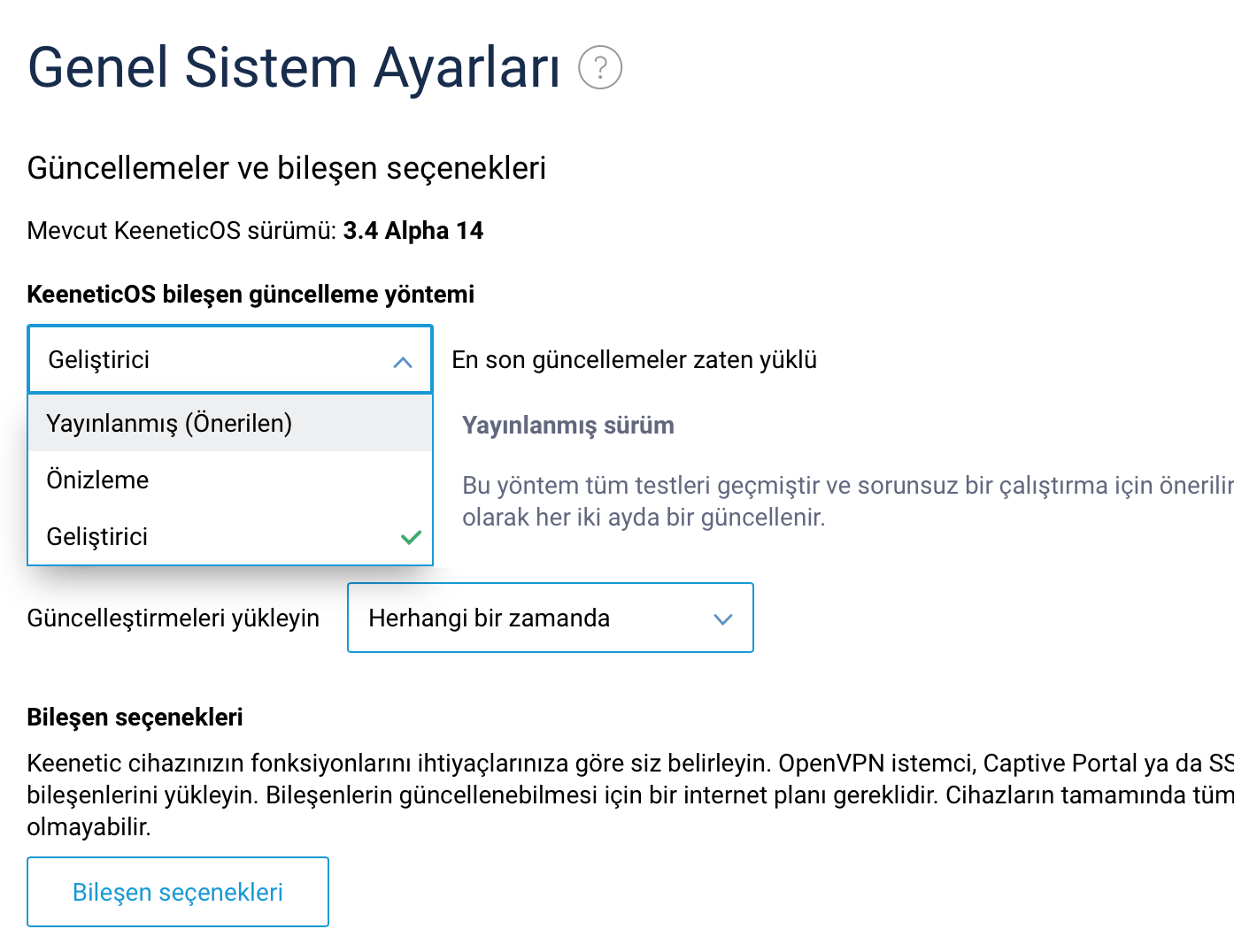Collapse list using the Geliştirici chevron arrow
This screenshot has width=1234, height=952.
coord(403,362)
